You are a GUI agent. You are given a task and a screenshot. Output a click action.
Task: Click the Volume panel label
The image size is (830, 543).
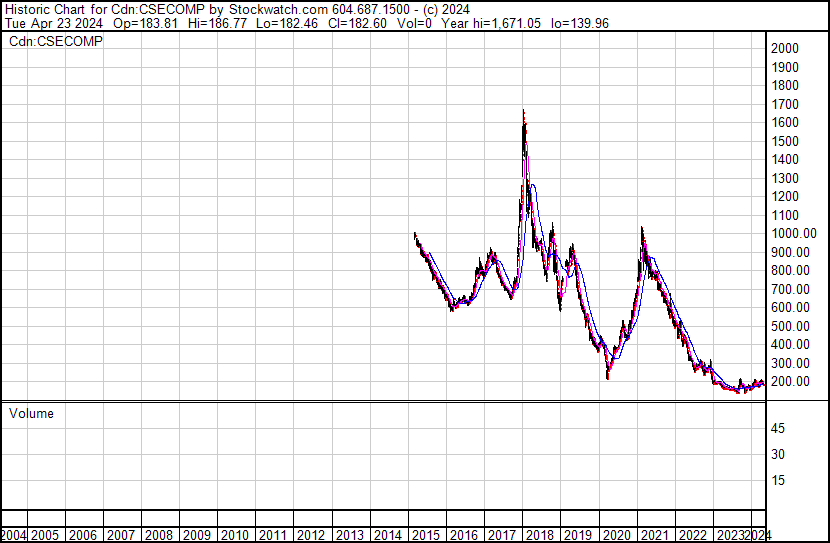click(32, 413)
